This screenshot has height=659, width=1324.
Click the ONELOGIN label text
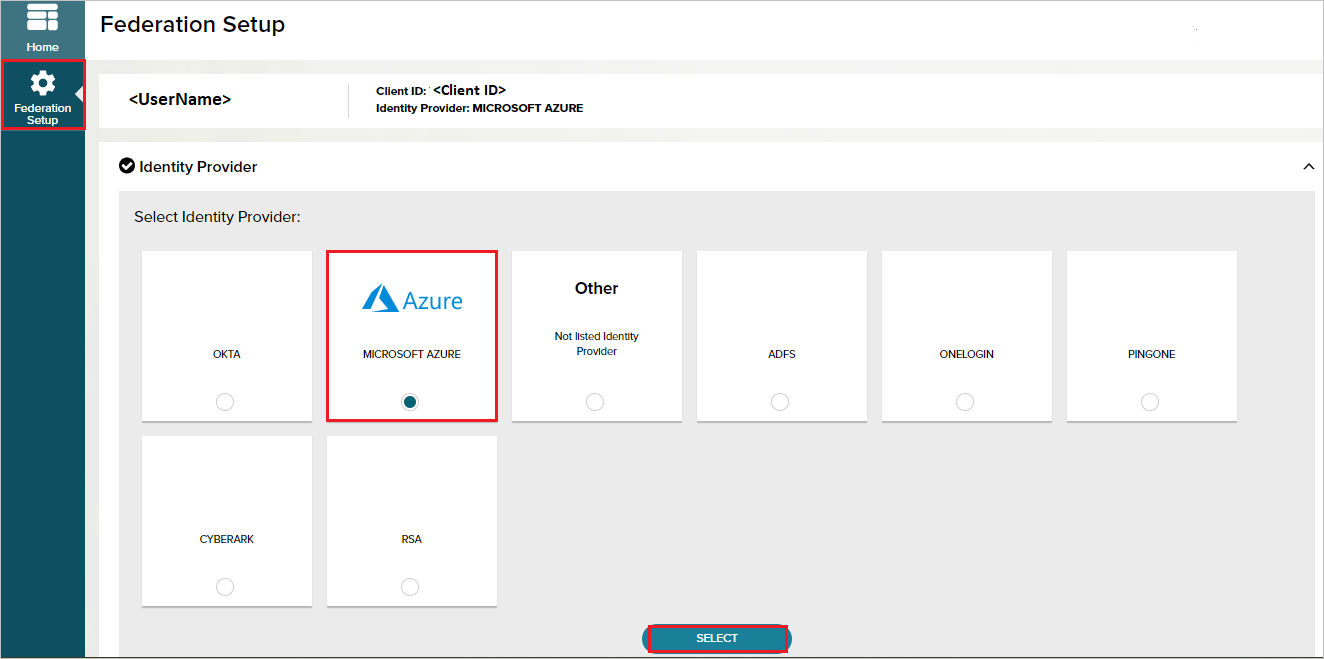click(x=967, y=354)
